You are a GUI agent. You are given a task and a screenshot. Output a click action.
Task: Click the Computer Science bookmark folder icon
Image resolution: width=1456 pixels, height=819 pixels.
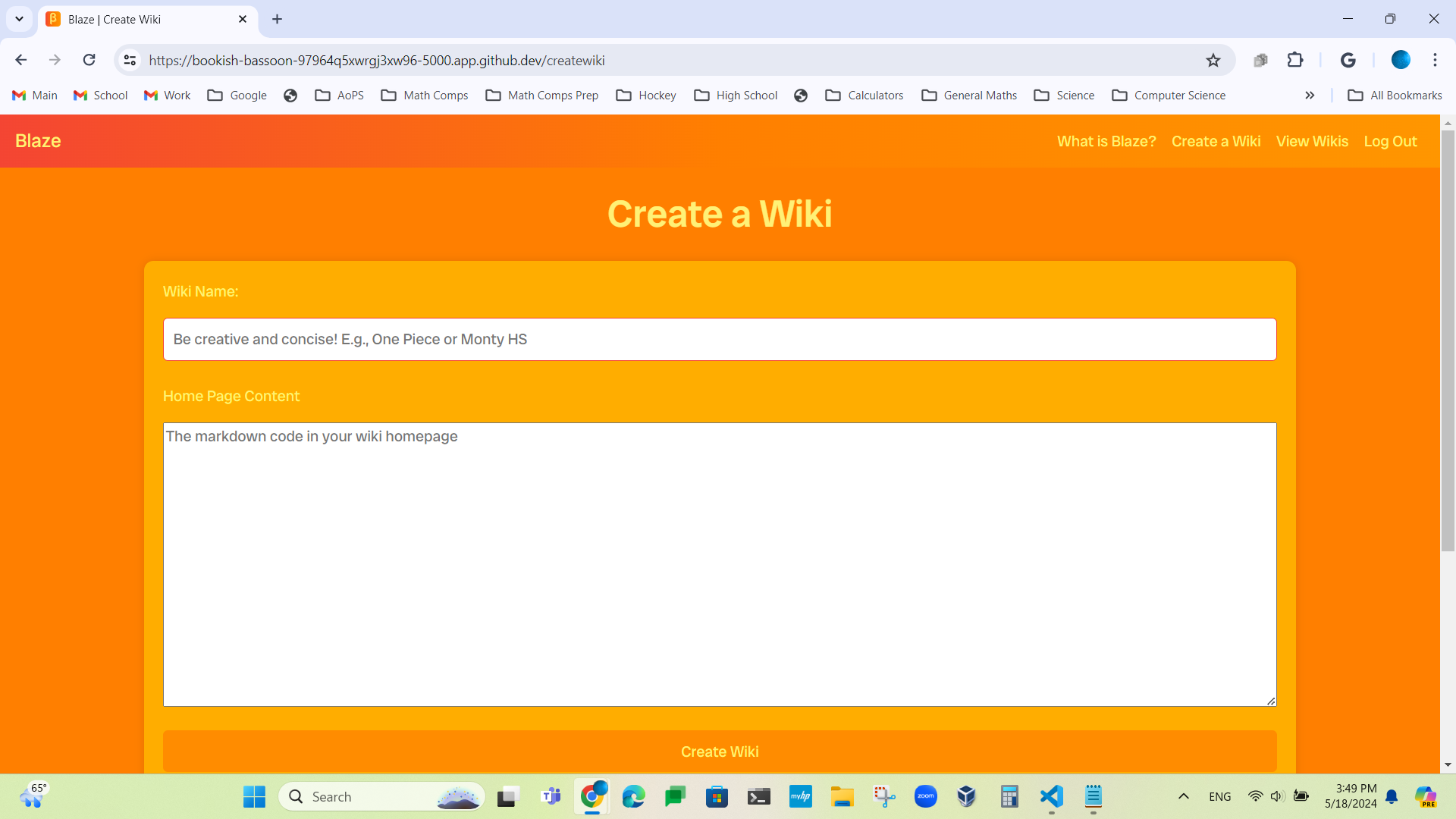(1119, 95)
